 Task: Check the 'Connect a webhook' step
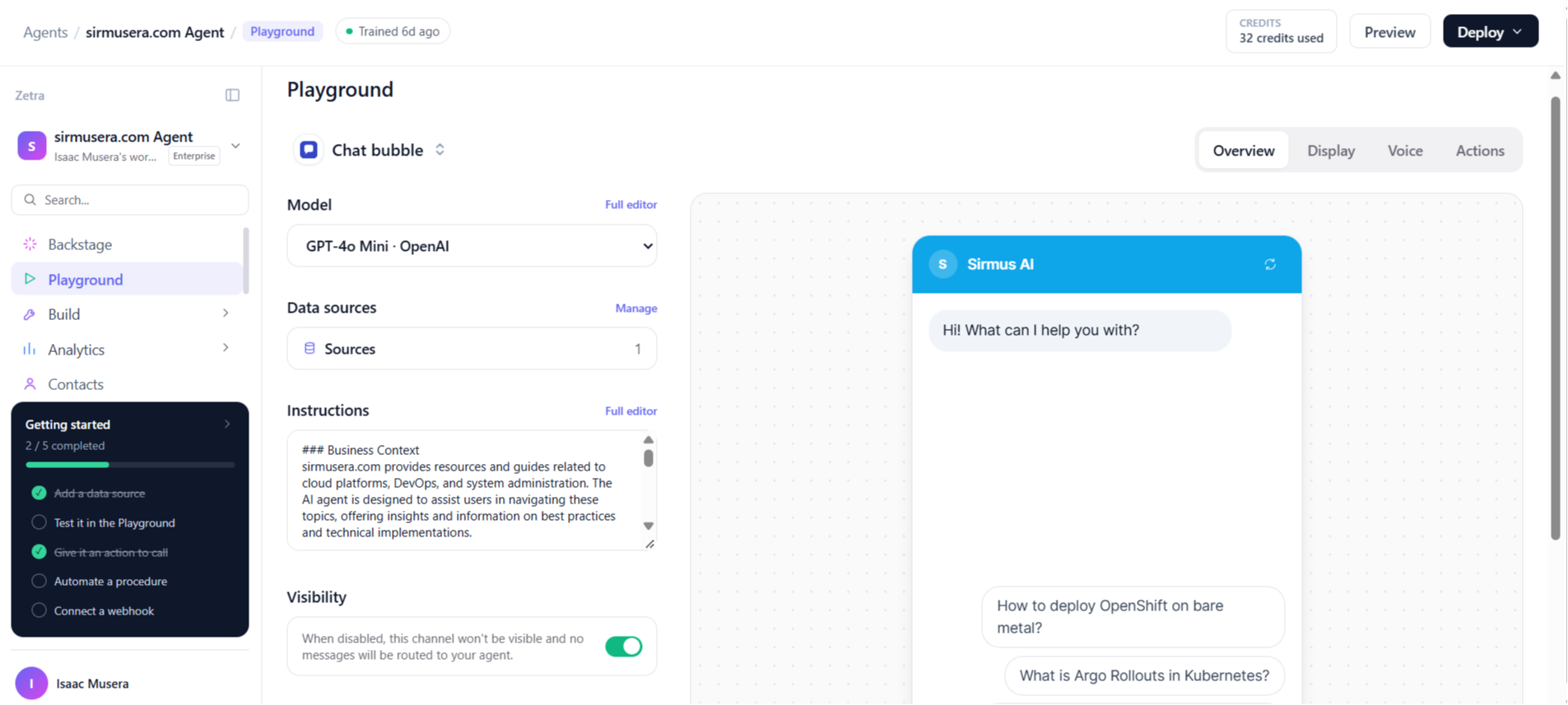[39, 610]
